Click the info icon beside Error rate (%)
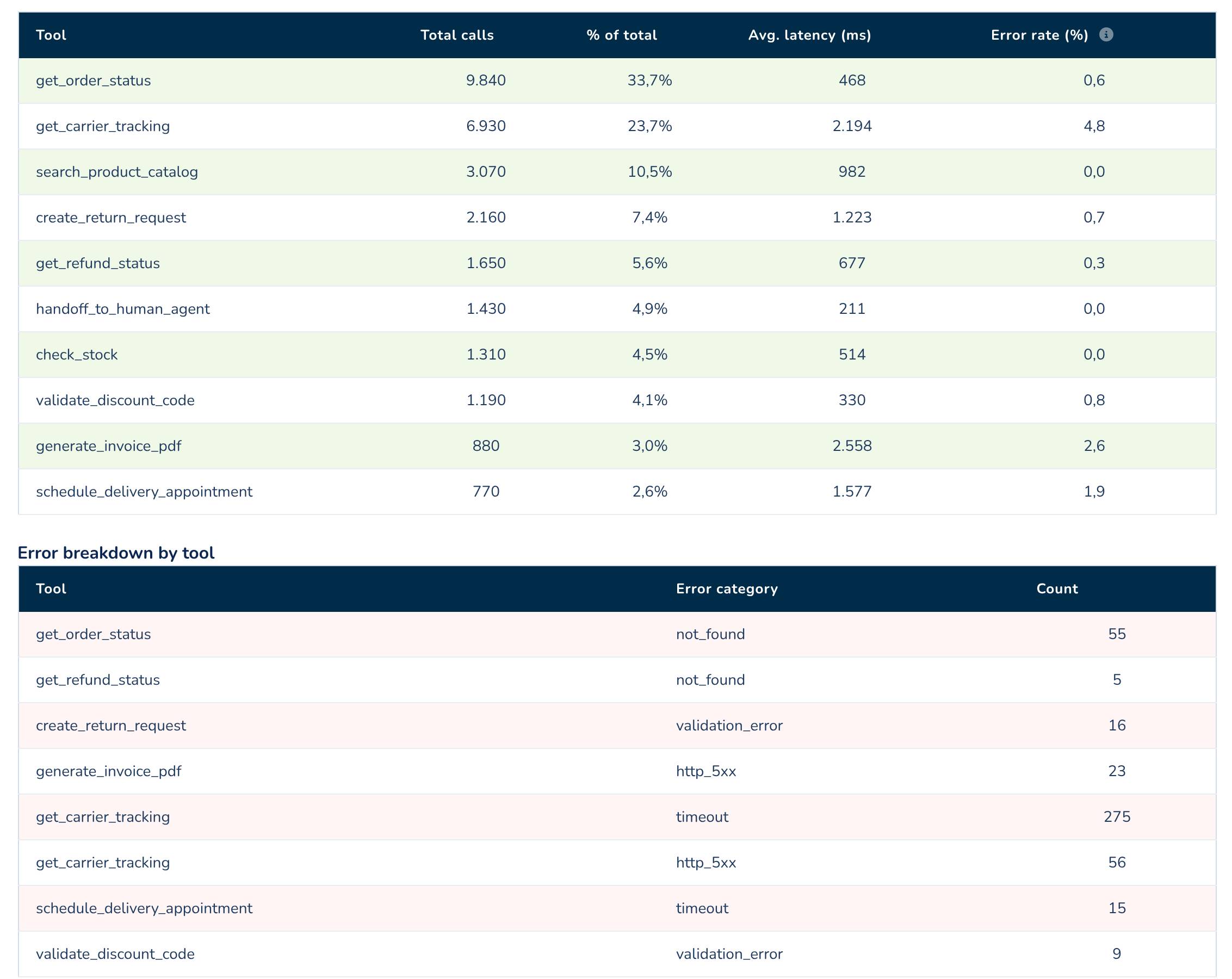 1106,35
